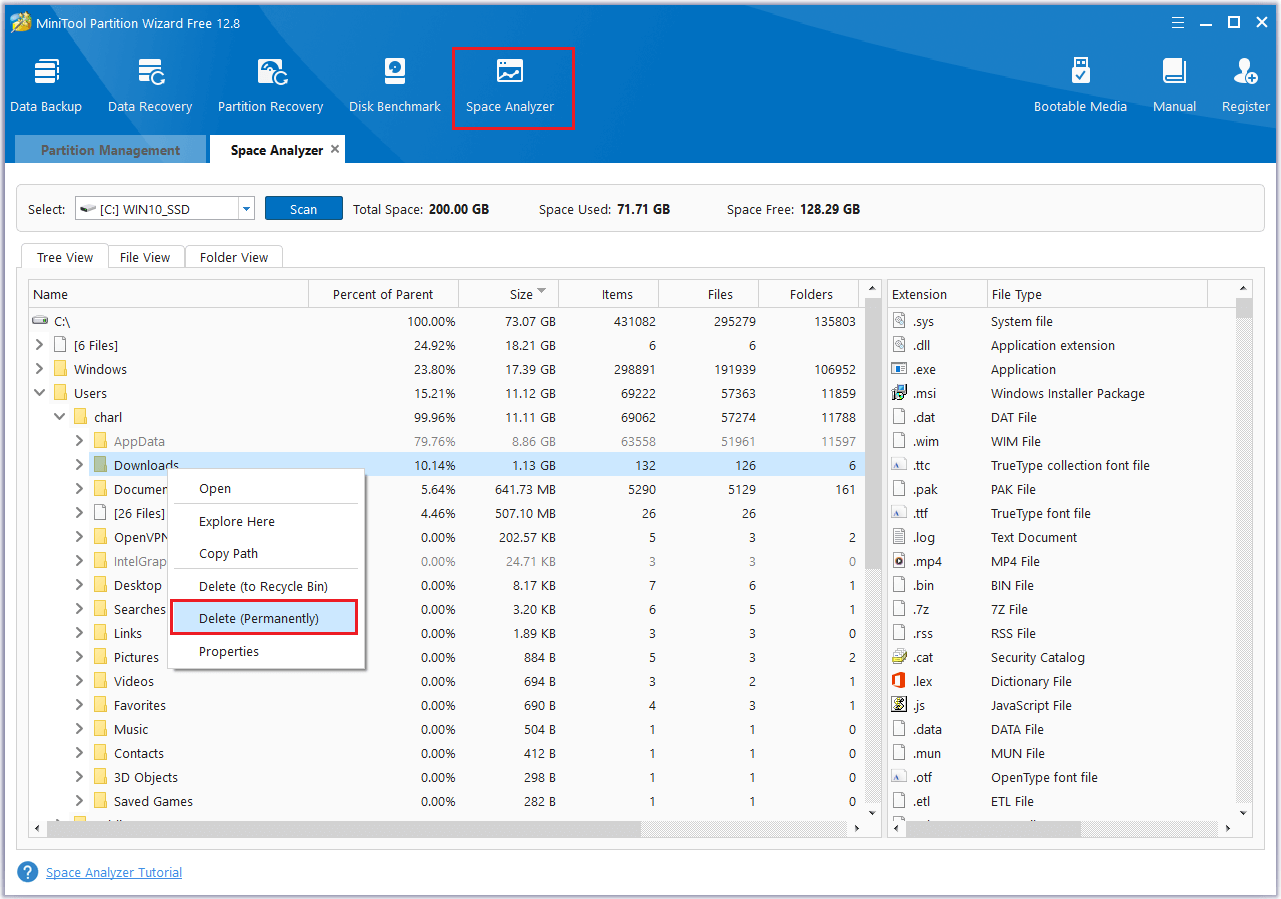
Task: Open the Space Analyzer tool icon
Action: 510,72
